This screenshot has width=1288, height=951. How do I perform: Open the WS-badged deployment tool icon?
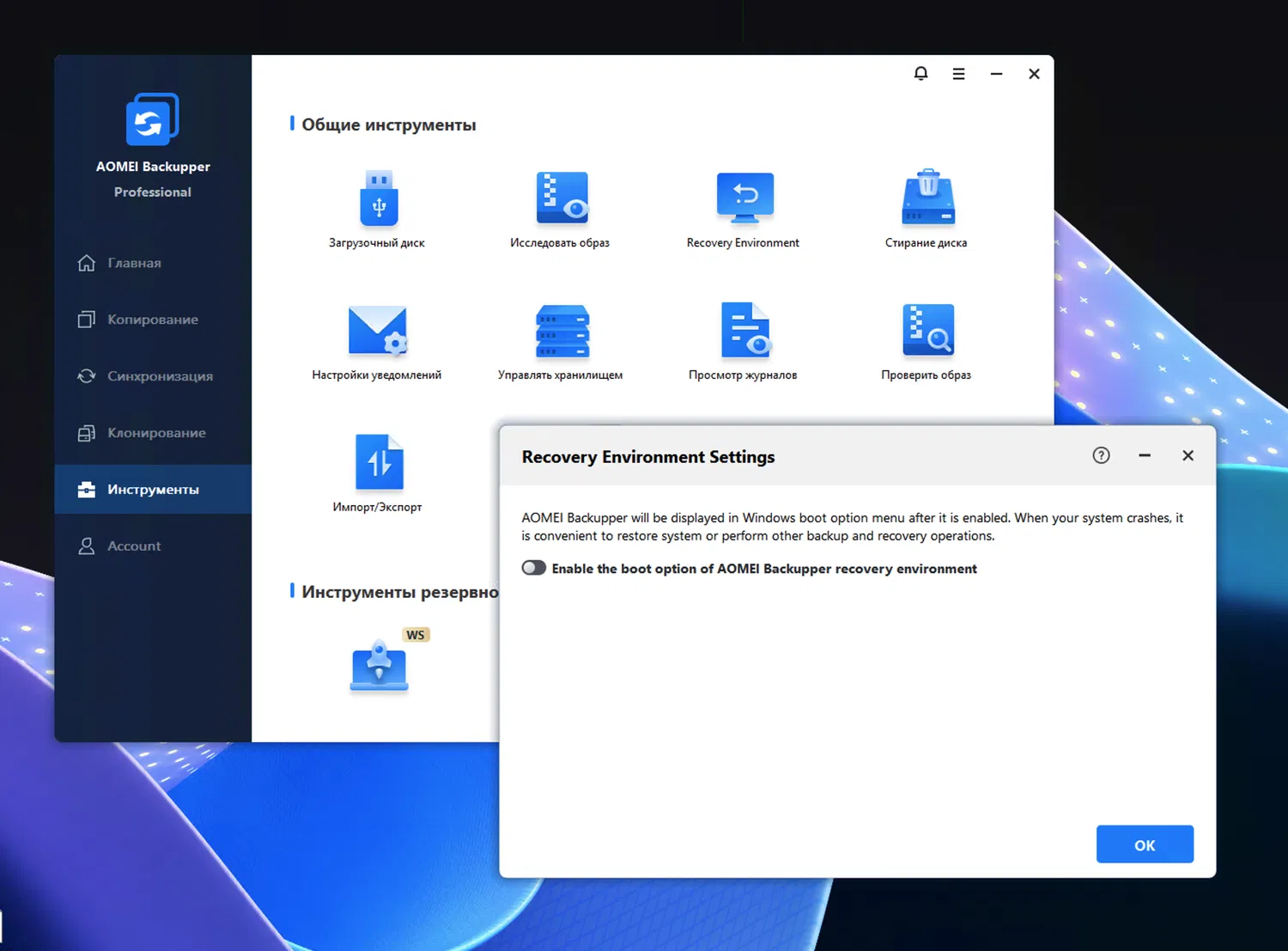[x=380, y=665]
